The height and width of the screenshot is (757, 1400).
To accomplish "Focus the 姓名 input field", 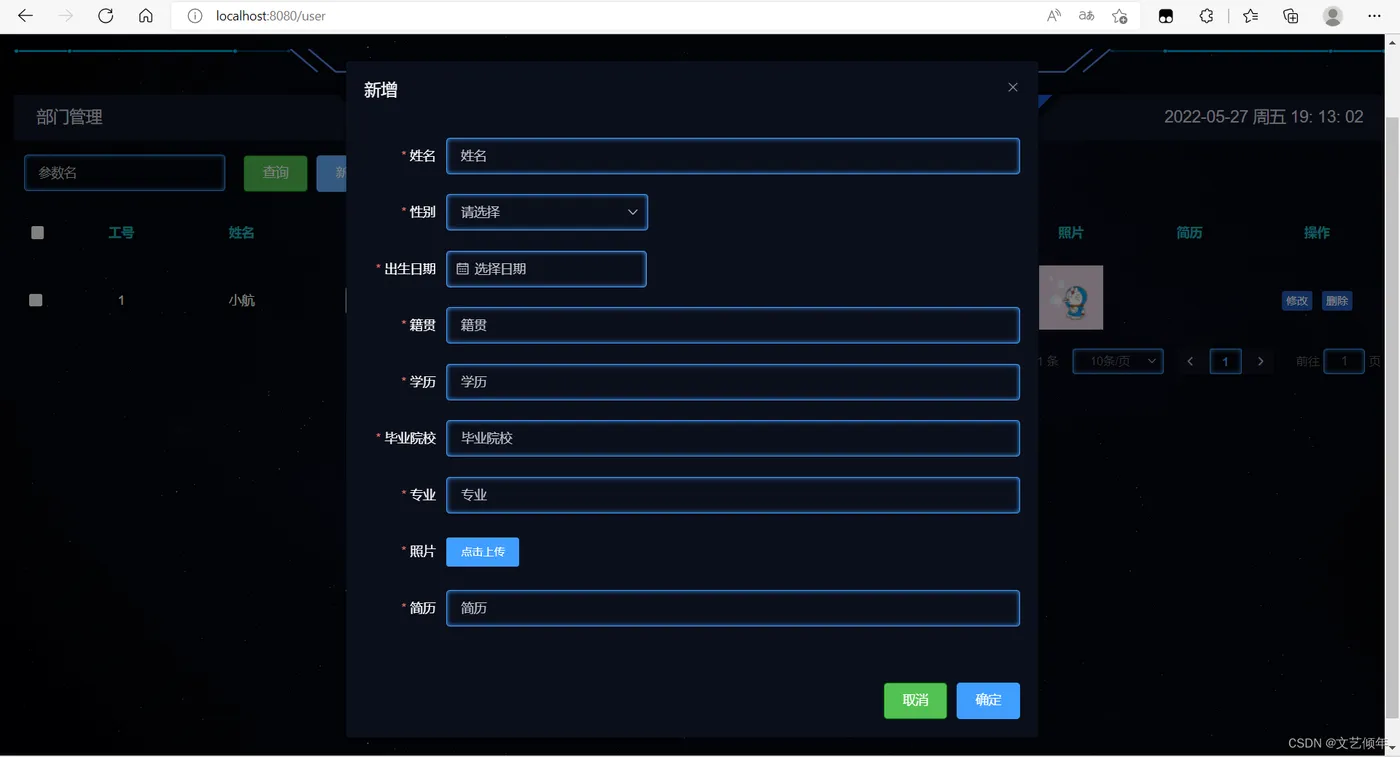I will 733,156.
